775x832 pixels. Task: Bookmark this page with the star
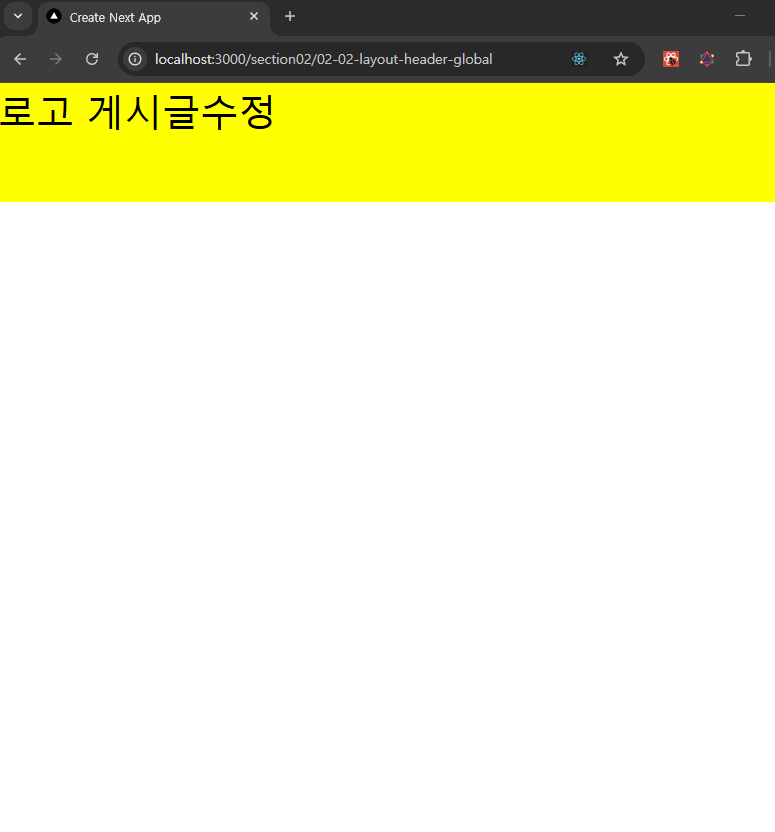click(x=621, y=59)
